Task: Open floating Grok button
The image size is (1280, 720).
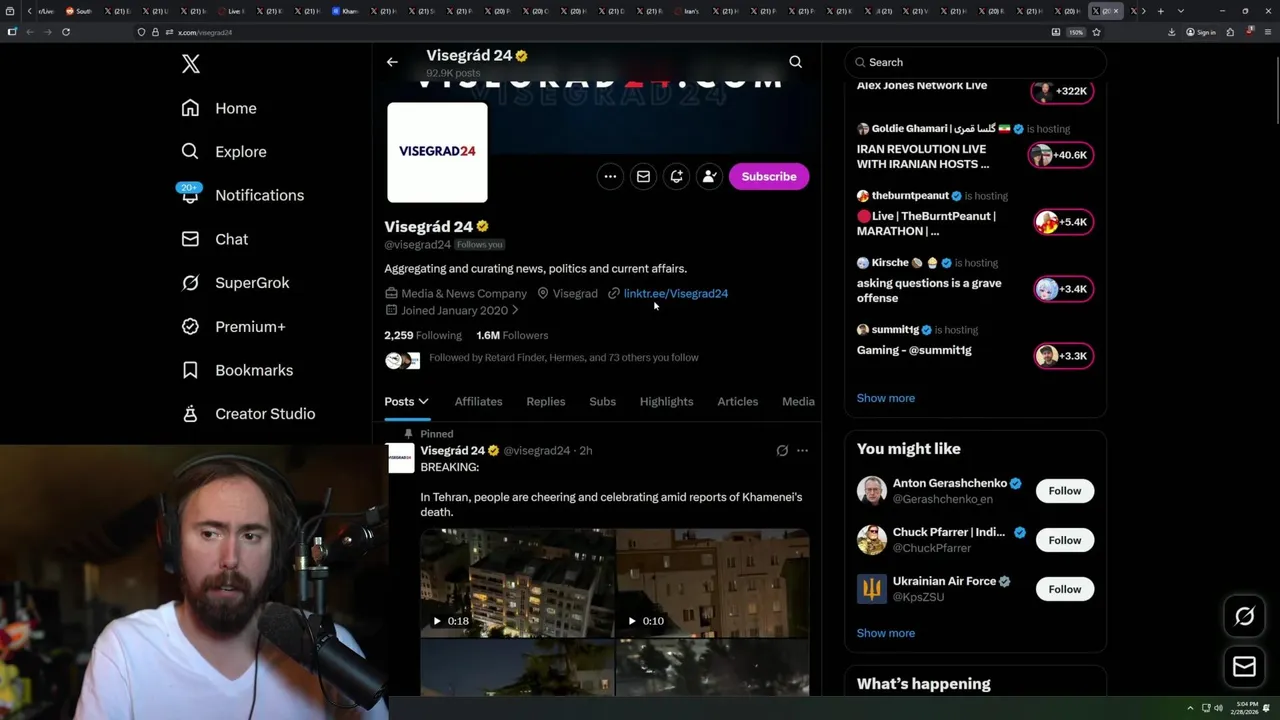Action: click(1244, 617)
